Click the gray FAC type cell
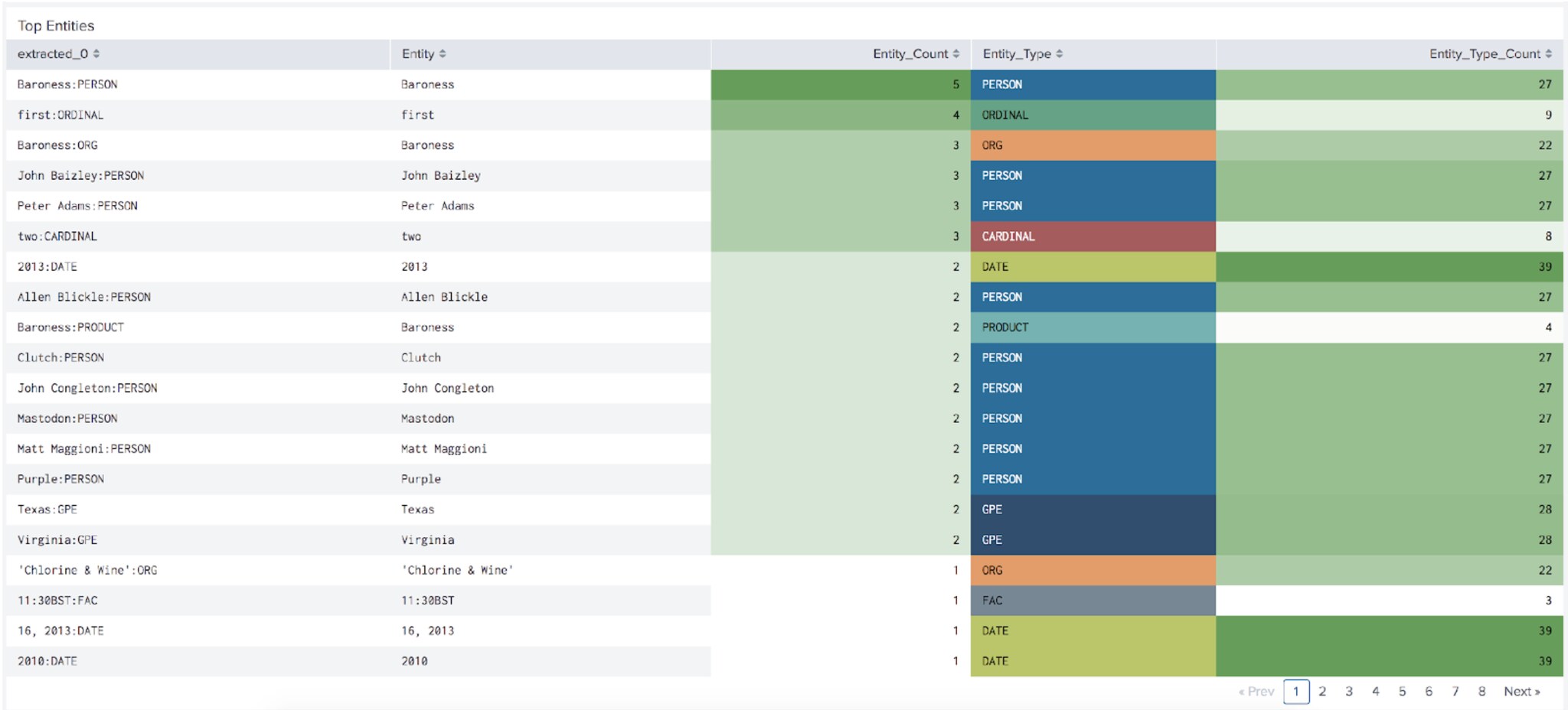1568x710 pixels. pos(1093,601)
